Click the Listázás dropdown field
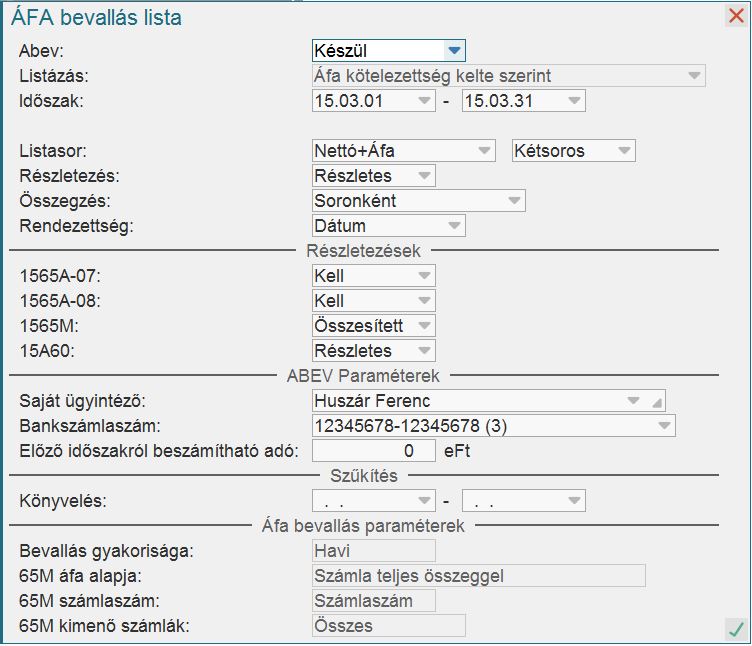 tap(508, 76)
